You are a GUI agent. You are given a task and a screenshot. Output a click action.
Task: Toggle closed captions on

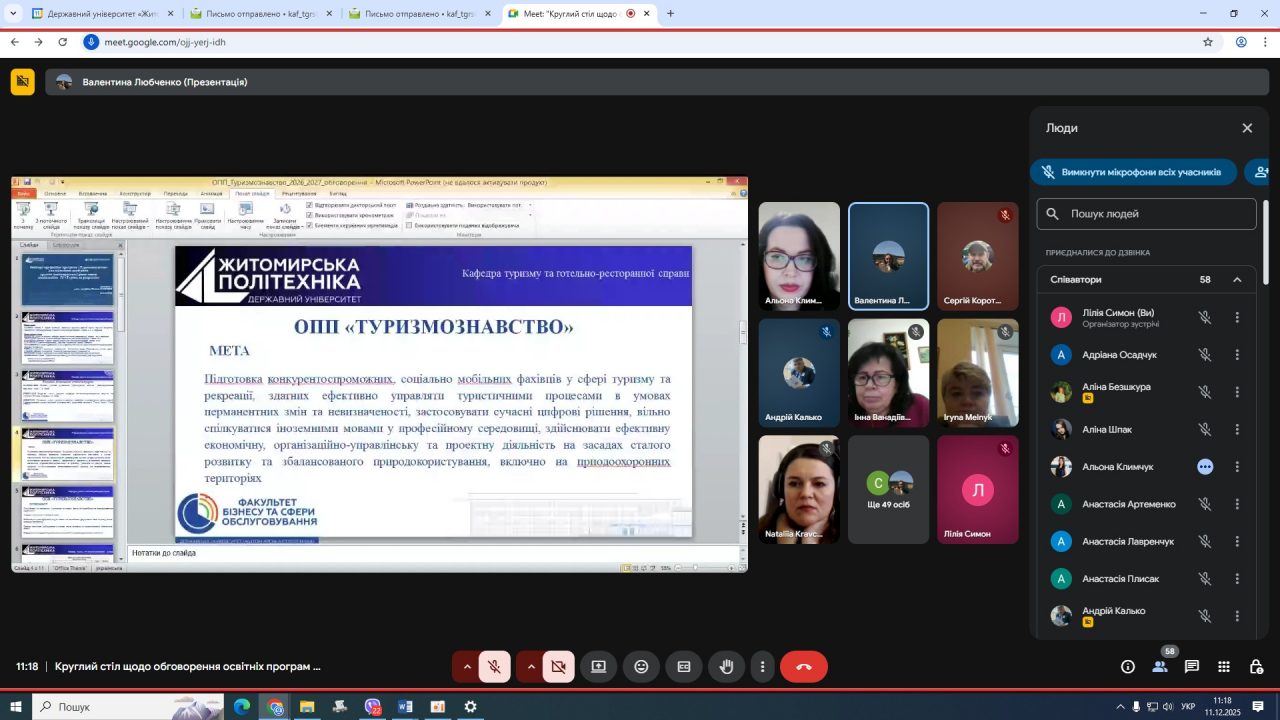click(684, 667)
